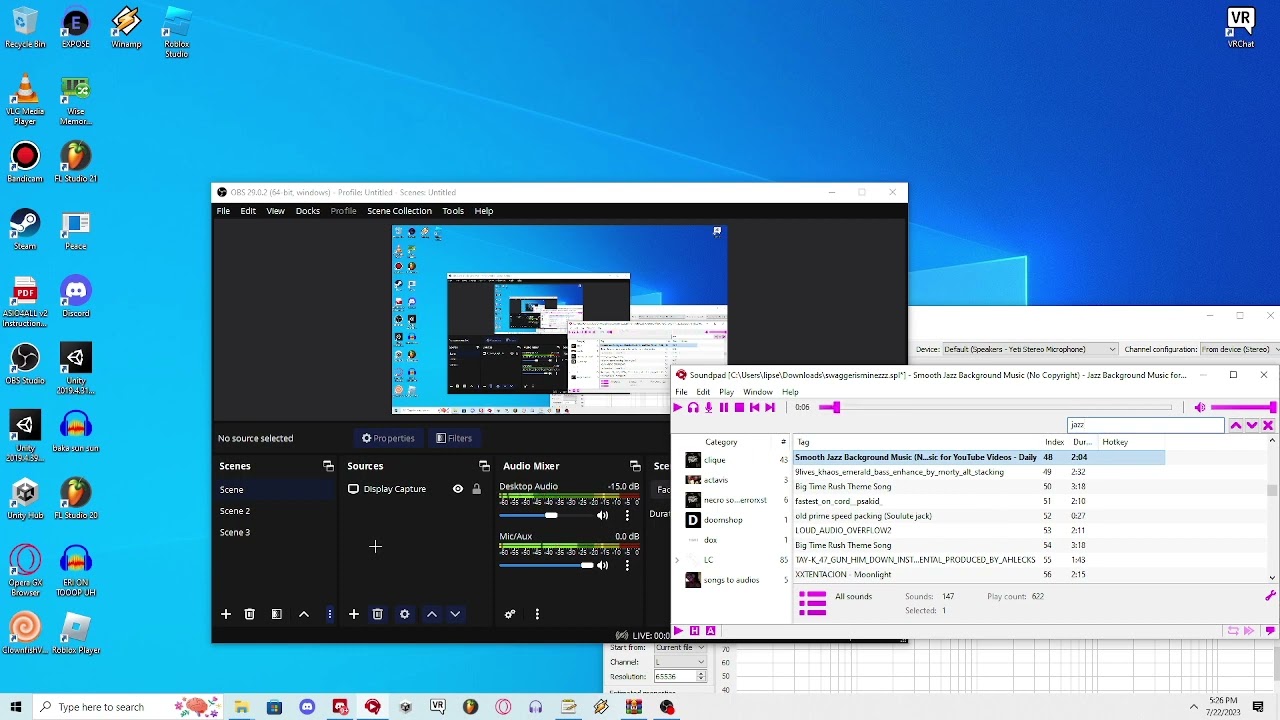The height and width of the screenshot is (720, 1280).
Task: Click Soundpad microphone record icon
Action: 708,407
